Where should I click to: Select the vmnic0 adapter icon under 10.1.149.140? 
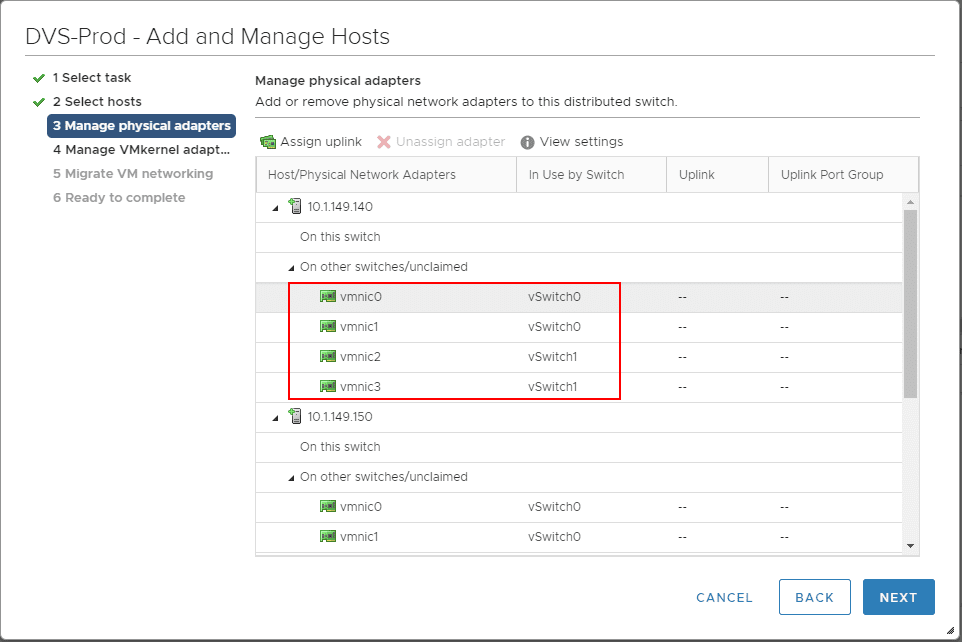[327, 297]
